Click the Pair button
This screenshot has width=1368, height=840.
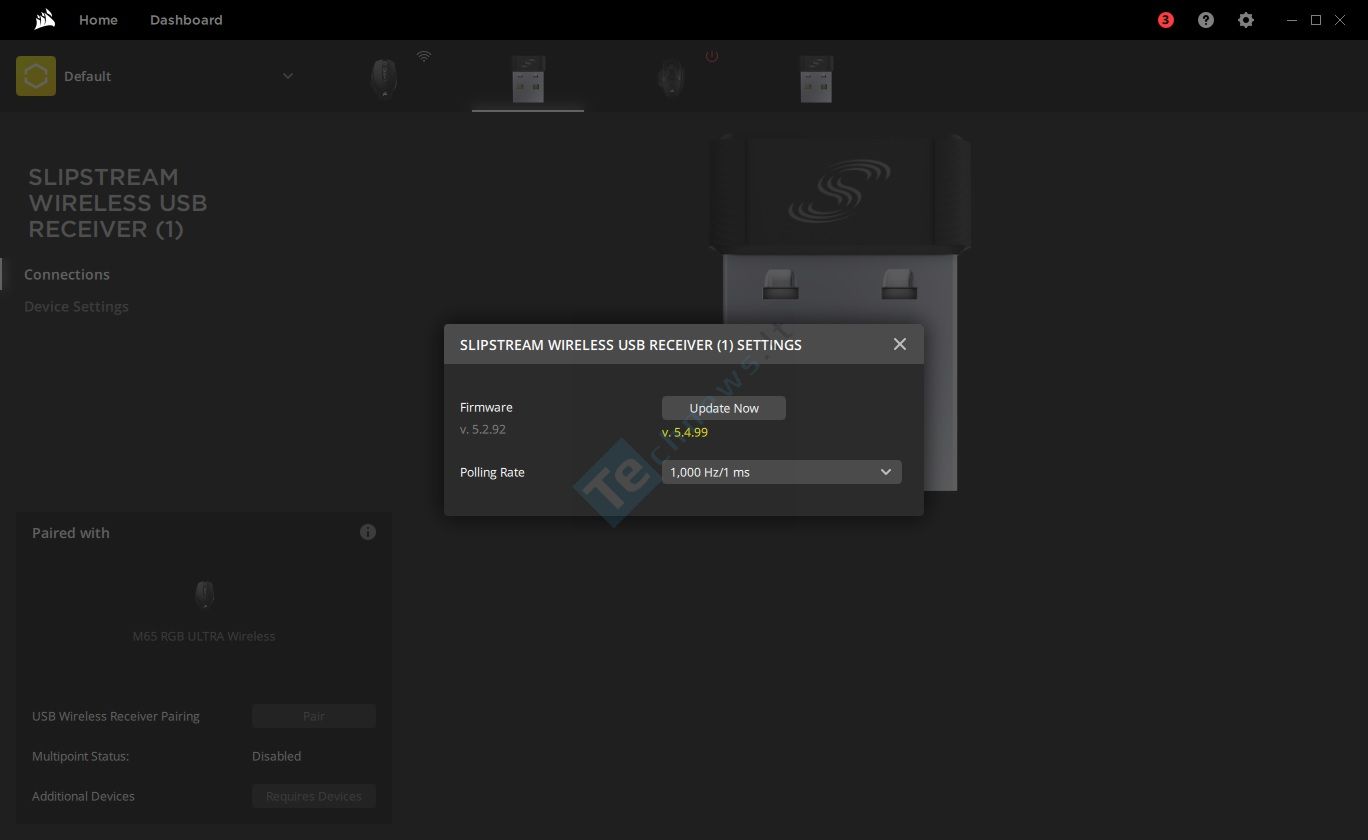point(314,716)
